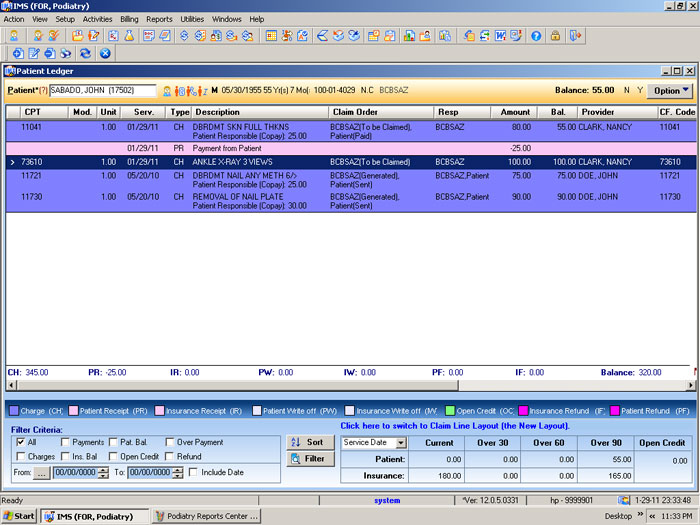Click the To date spinner down arrow
Image resolution: width=700 pixels, height=525 pixels.
click(x=178, y=475)
